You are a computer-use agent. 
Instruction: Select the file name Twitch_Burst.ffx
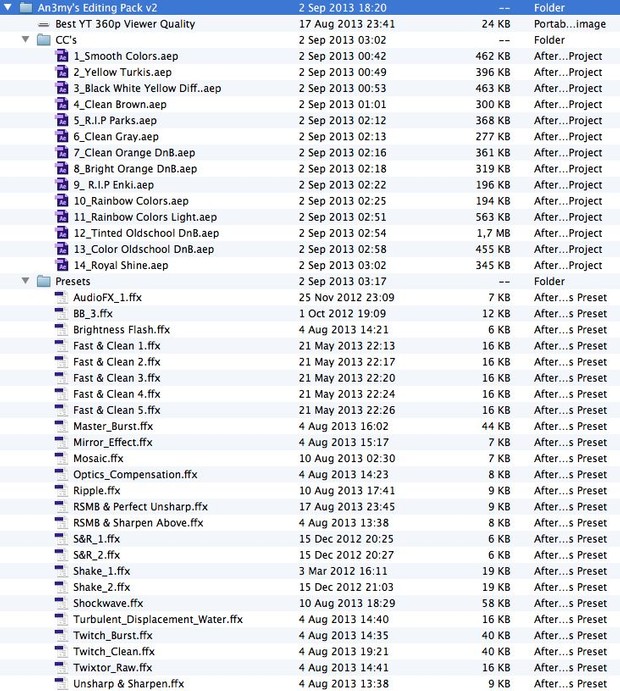tap(113, 635)
